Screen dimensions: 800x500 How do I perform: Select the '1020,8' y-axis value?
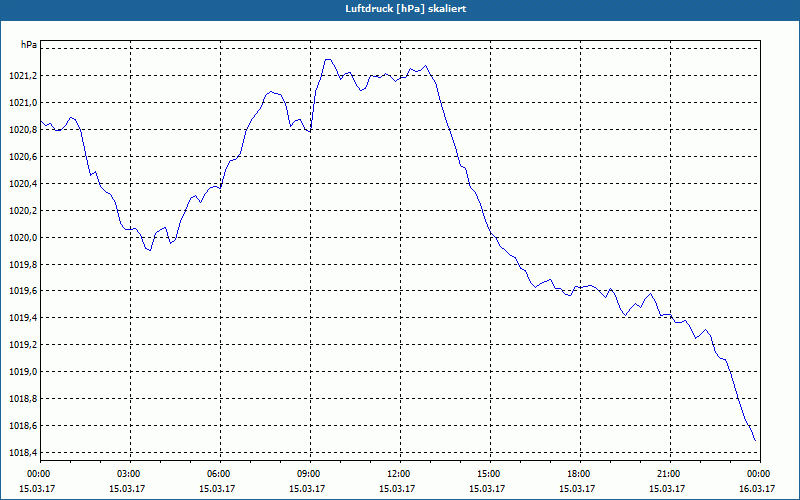(23, 130)
